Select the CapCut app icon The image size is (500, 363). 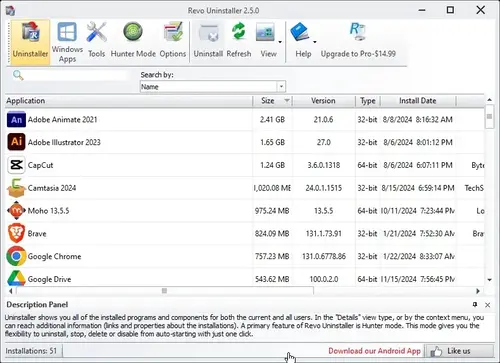[x=16, y=165]
